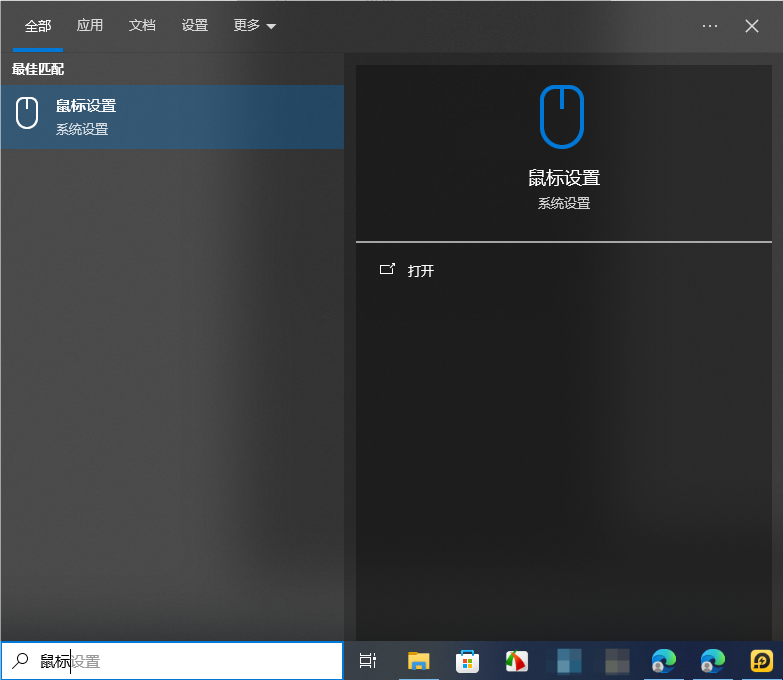Open Microsoft Store from the taskbar
The image size is (783, 680).
tap(467, 661)
